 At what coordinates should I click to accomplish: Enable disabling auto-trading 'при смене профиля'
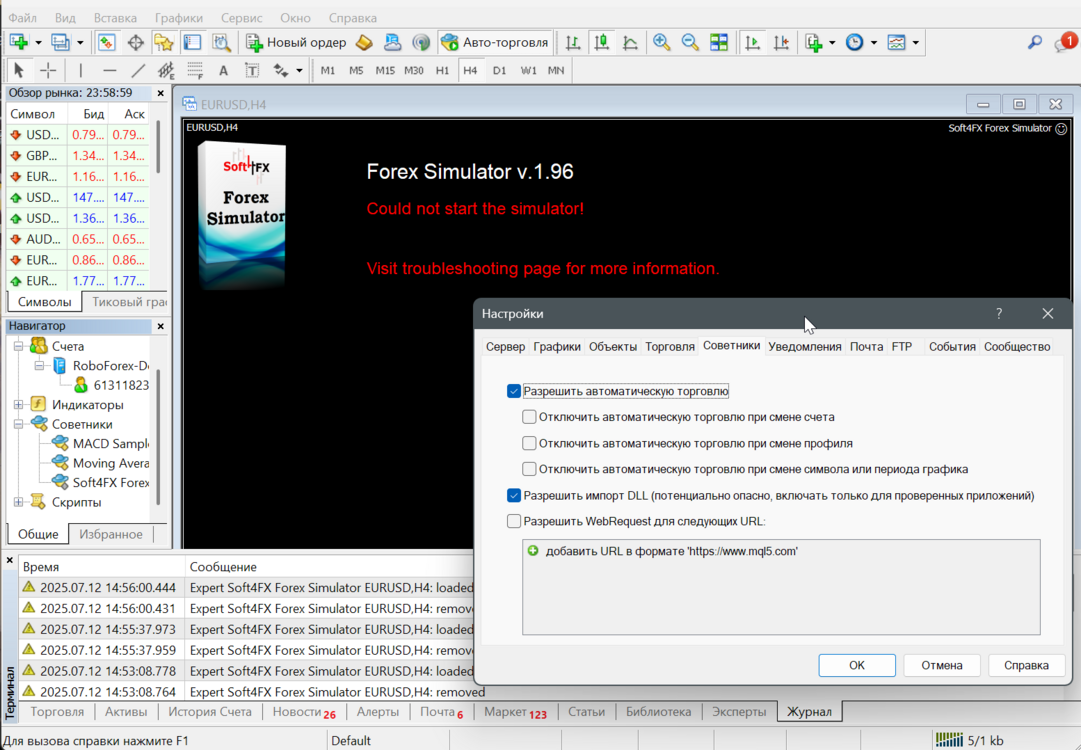click(x=529, y=443)
